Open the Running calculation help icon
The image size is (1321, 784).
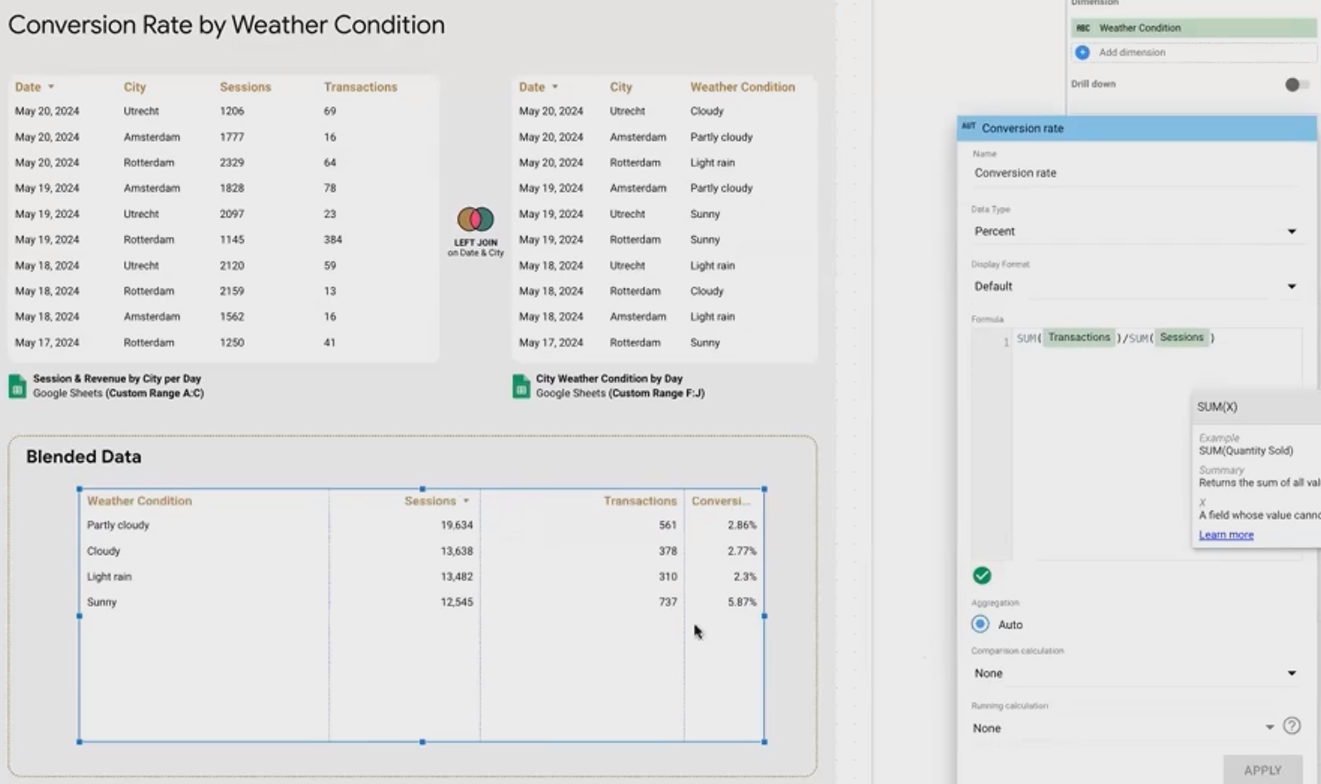click(x=1292, y=726)
